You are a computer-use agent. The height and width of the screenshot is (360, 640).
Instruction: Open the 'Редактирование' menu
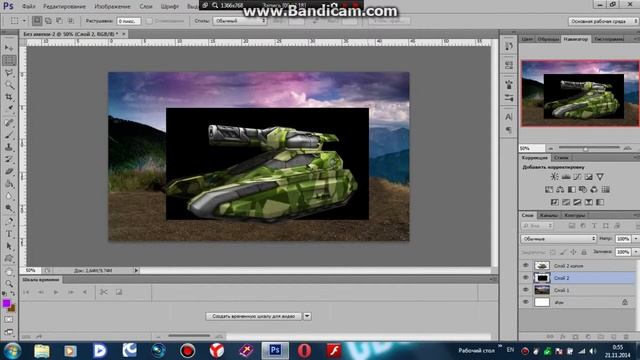[64, 7]
